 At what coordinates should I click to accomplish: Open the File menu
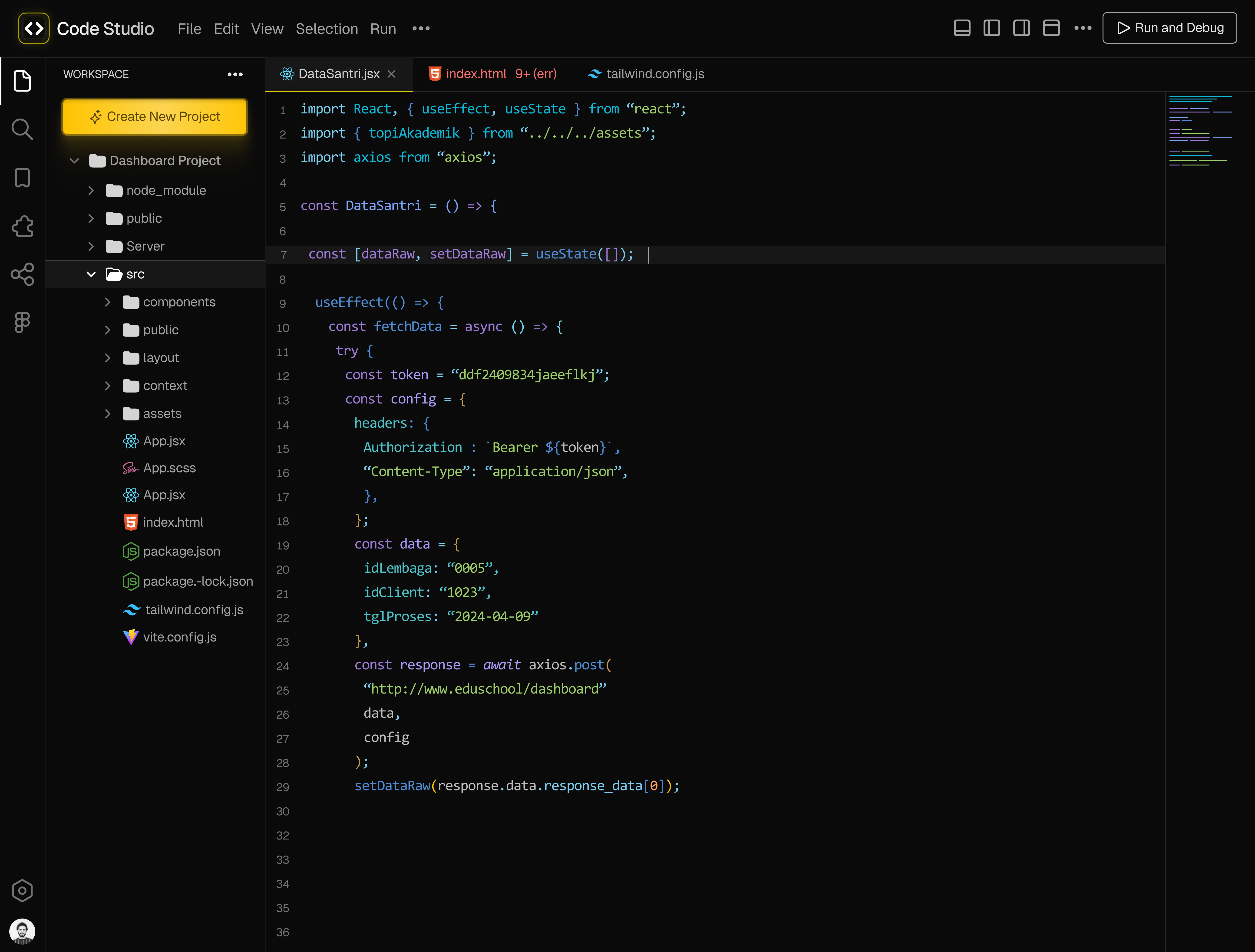(x=189, y=29)
